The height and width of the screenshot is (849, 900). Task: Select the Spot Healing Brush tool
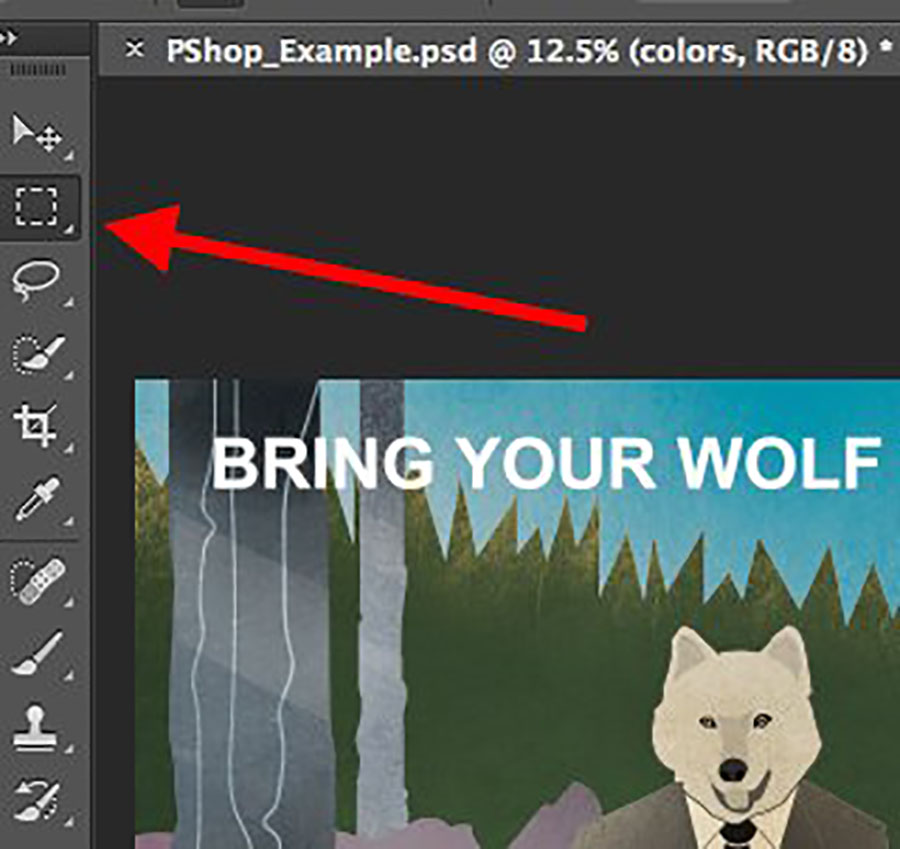tap(39, 579)
